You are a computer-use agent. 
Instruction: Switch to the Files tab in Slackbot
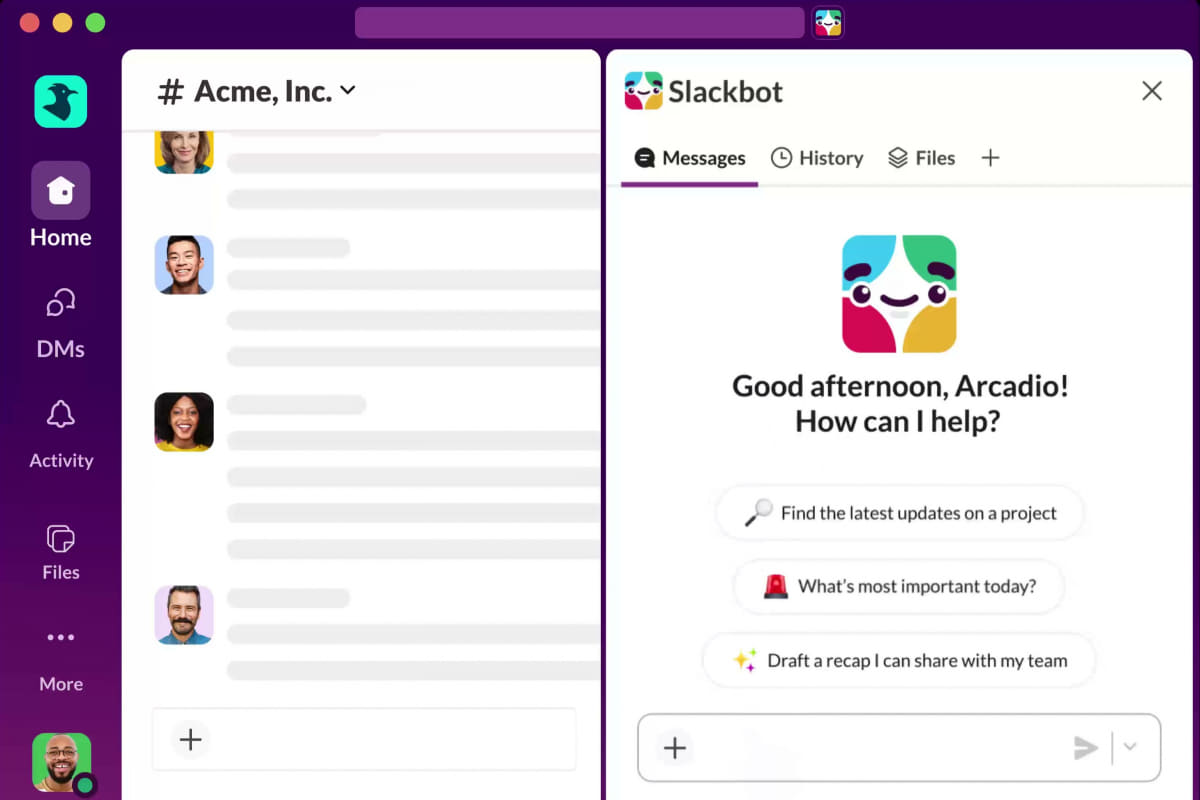coord(921,158)
